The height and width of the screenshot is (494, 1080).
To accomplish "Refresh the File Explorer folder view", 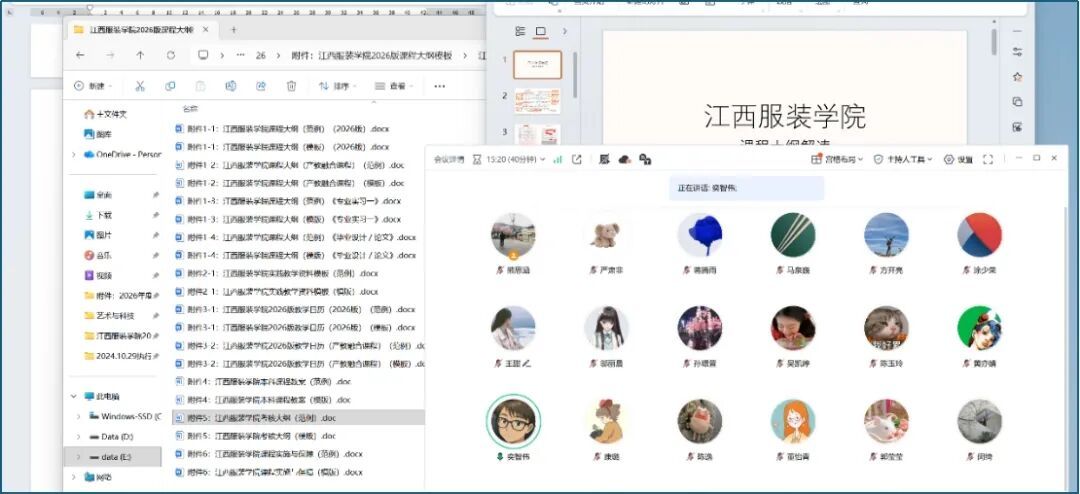I will (171, 55).
